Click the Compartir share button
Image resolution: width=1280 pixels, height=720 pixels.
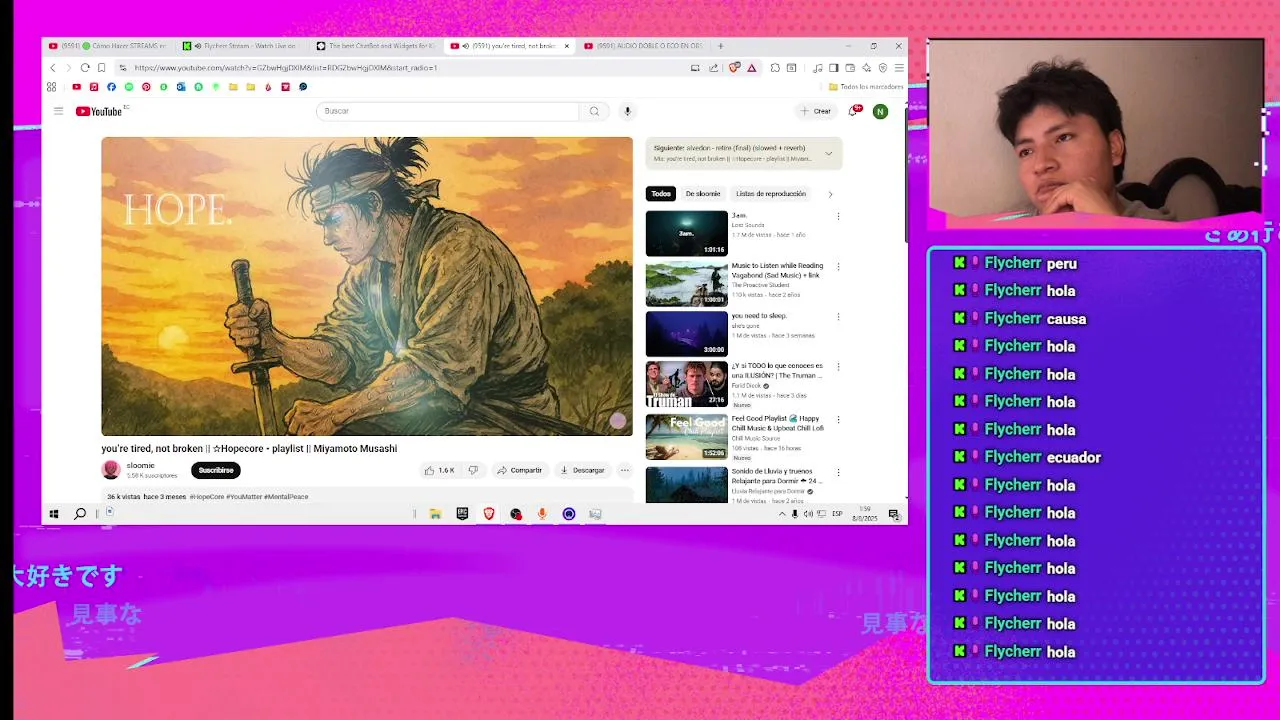pos(519,470)
